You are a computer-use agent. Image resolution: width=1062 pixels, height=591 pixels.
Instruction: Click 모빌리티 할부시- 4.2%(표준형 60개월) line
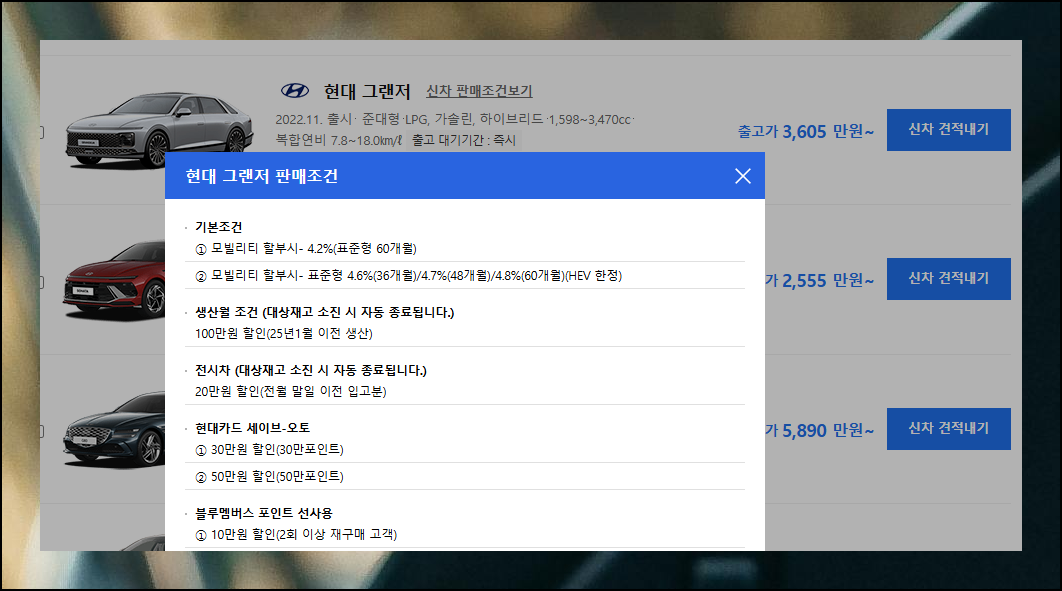(306, 248)
